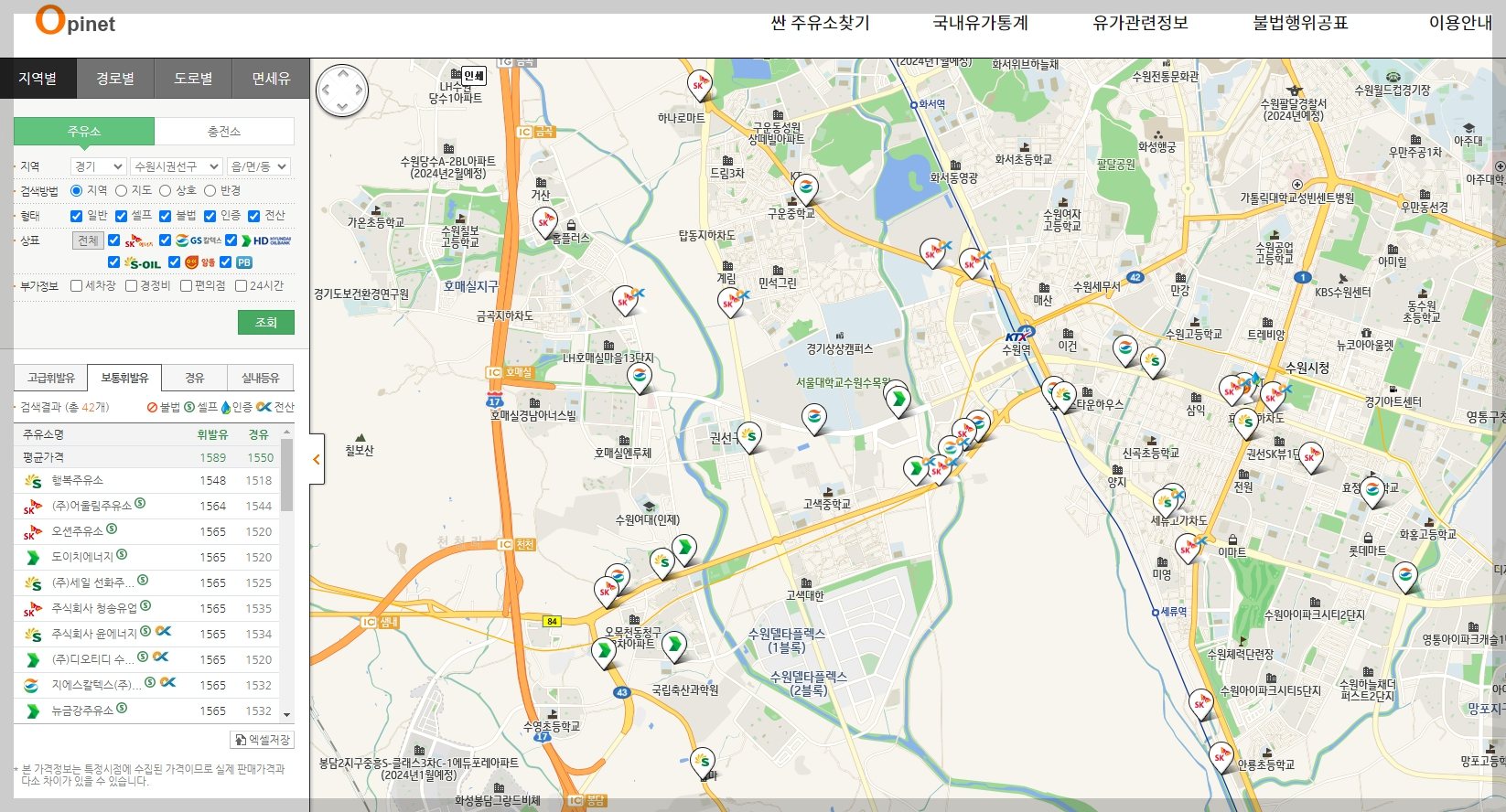Screen dimensions: 1506x812
Task: Uncheck the 불법 type checkbox
Action: [x=166, y=216]
